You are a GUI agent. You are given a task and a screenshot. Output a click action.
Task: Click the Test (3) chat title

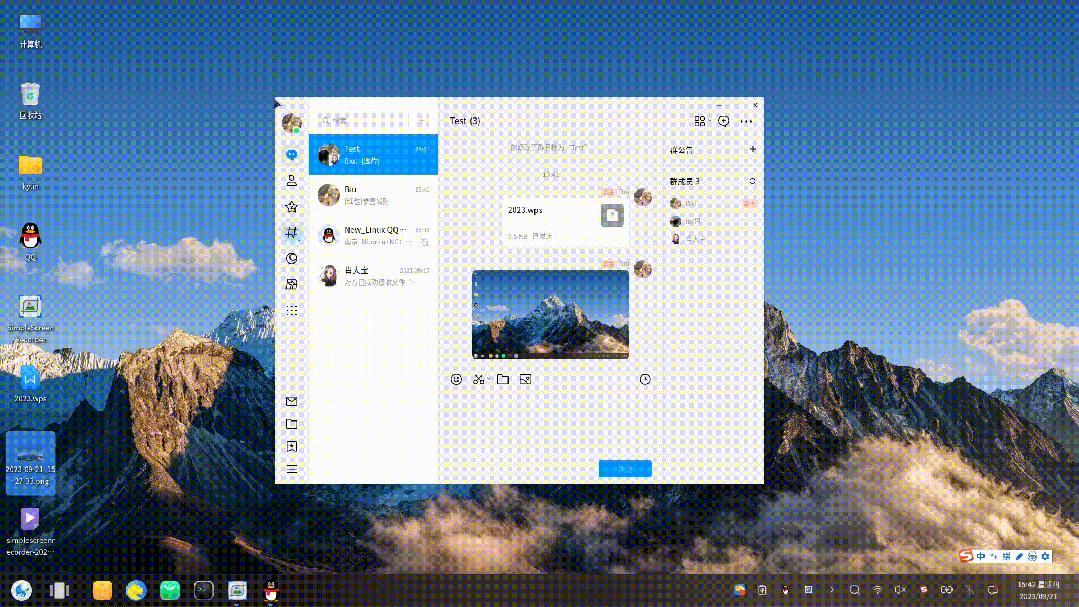coord(465,120)
